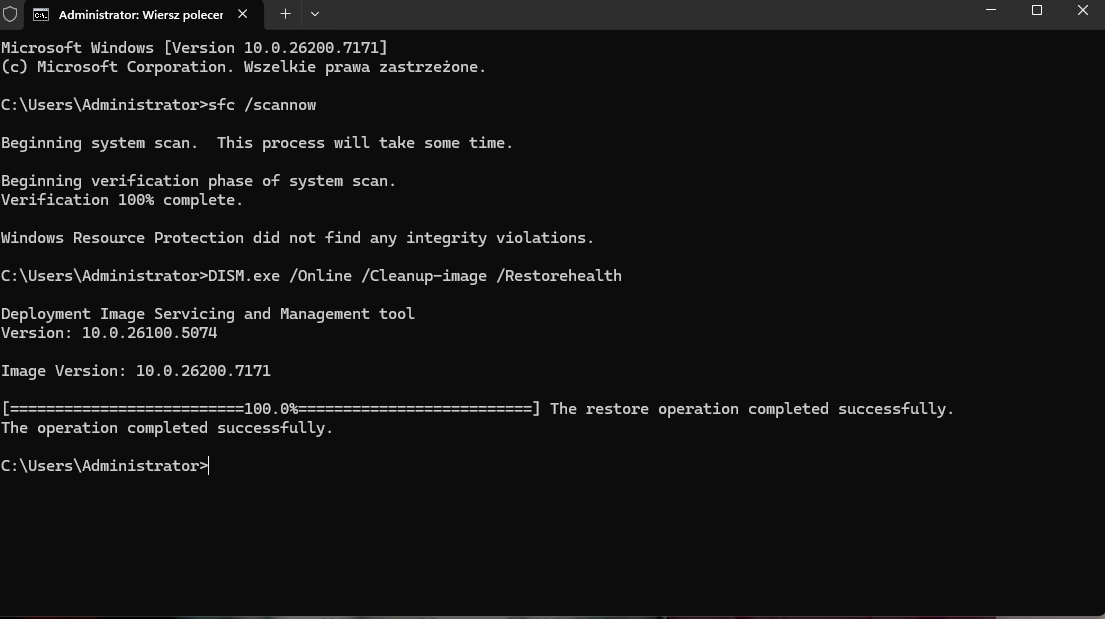Screen dimensions: 1105x619
Task: Expand the new tab profile dropdown chevron
Action: coord(315,14)
